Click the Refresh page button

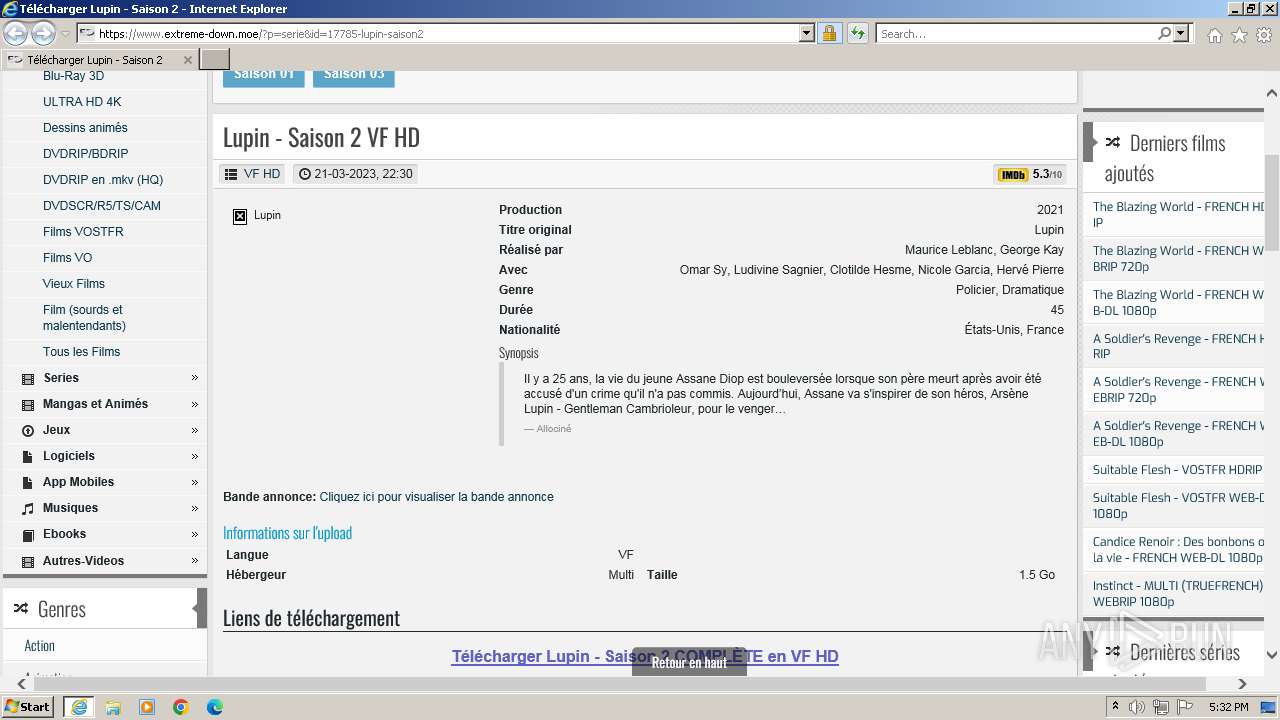tap(857, 33)
